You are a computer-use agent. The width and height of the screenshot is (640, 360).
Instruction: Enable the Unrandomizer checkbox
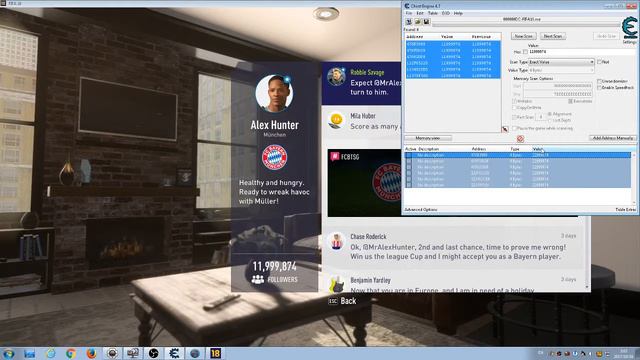tap(599, 81)
